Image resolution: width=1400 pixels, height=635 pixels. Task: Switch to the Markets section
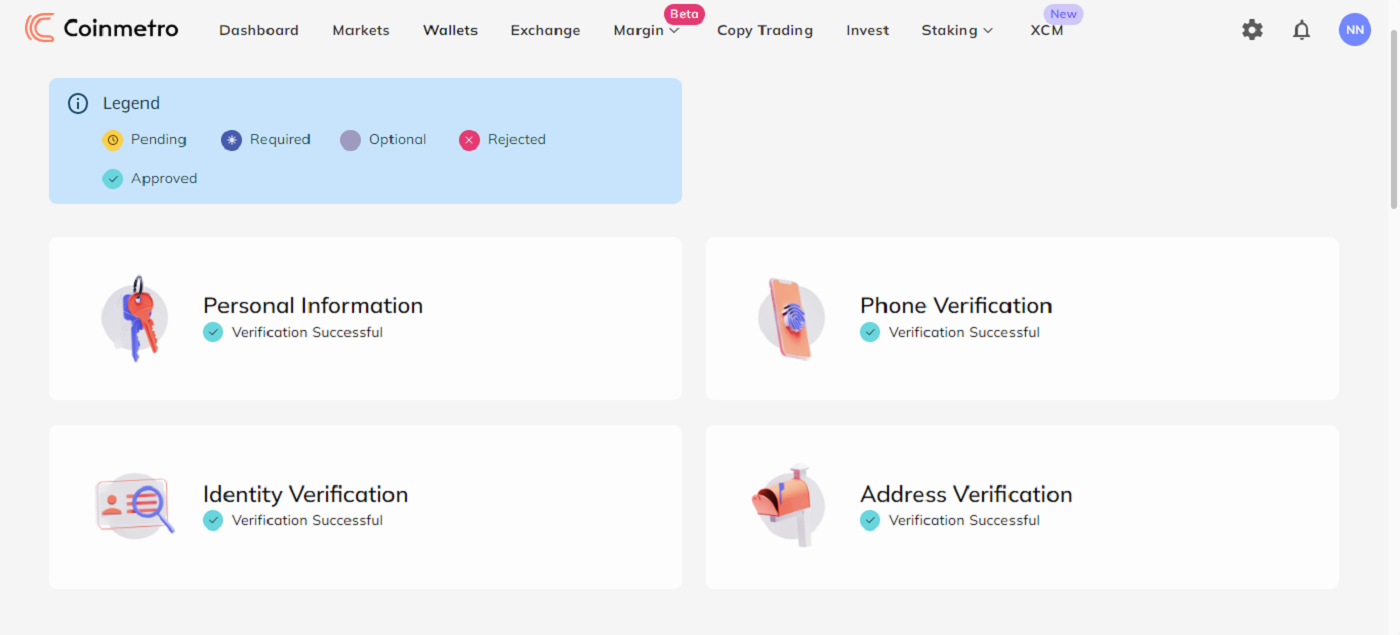(360, 30)
